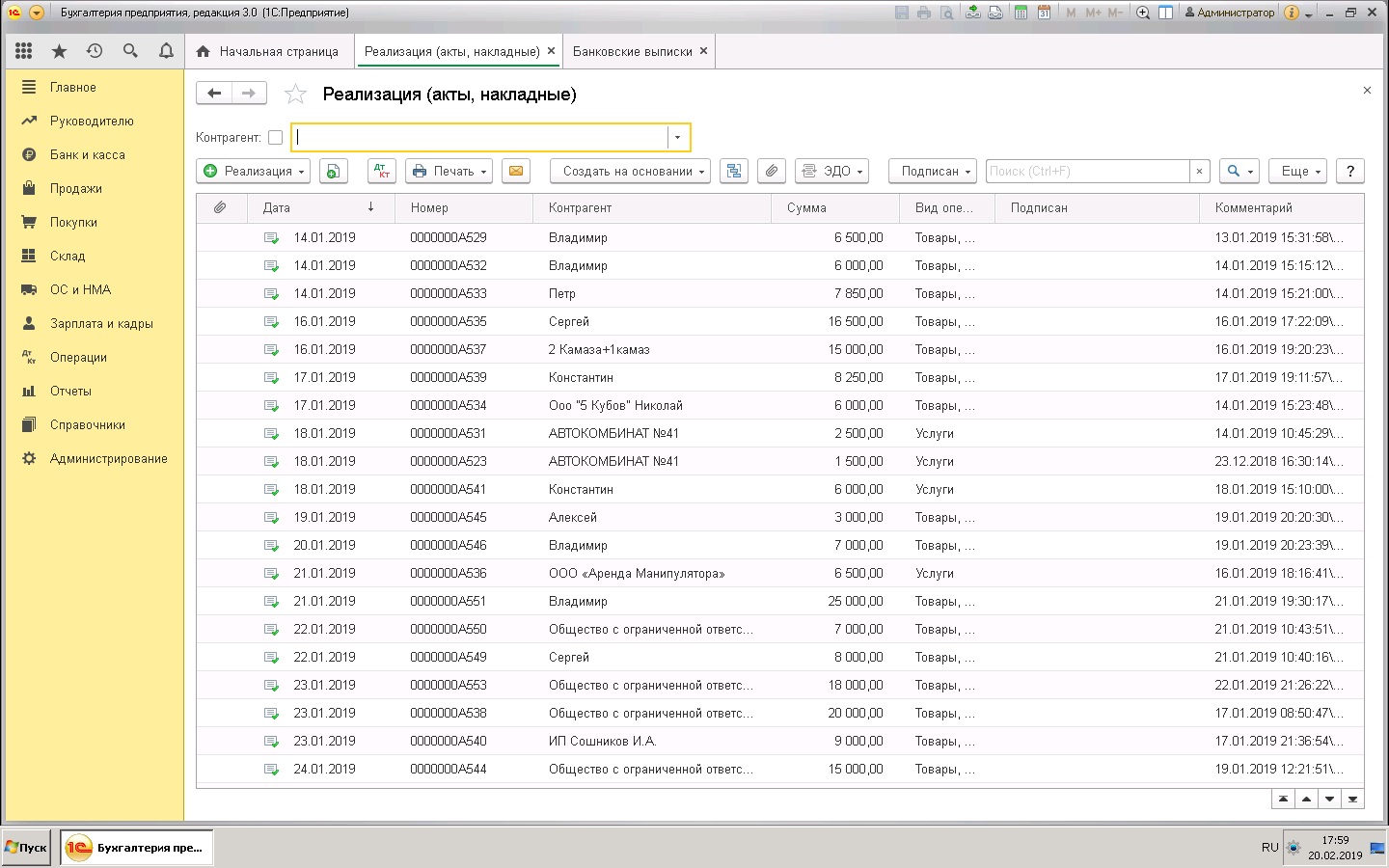Open Продажи section in sidebar
The image size is (1389, 868).
pyautogui.click(x=75, y=188)
